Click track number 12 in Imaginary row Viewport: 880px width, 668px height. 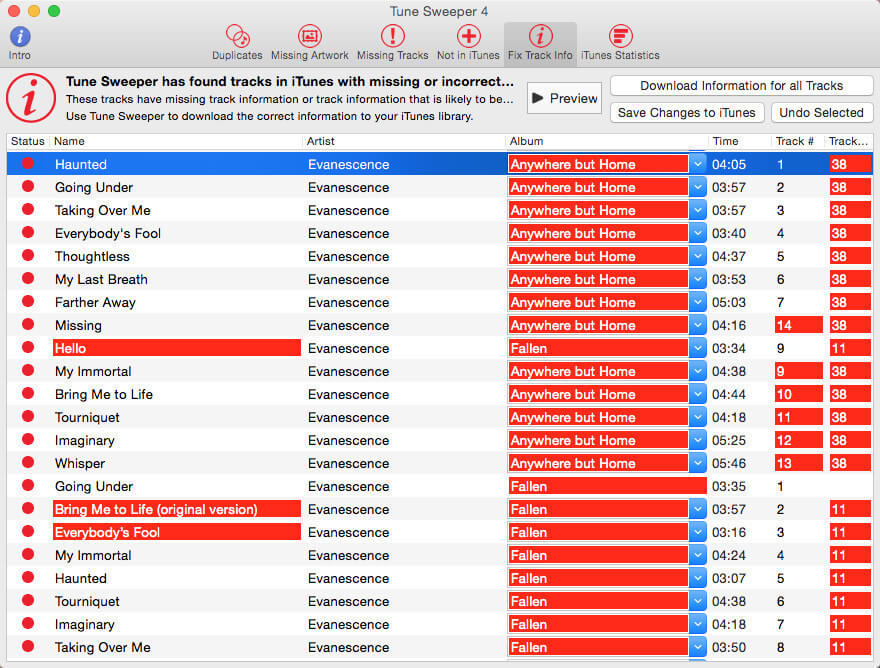pyautogui.click(x=798, y=441)
